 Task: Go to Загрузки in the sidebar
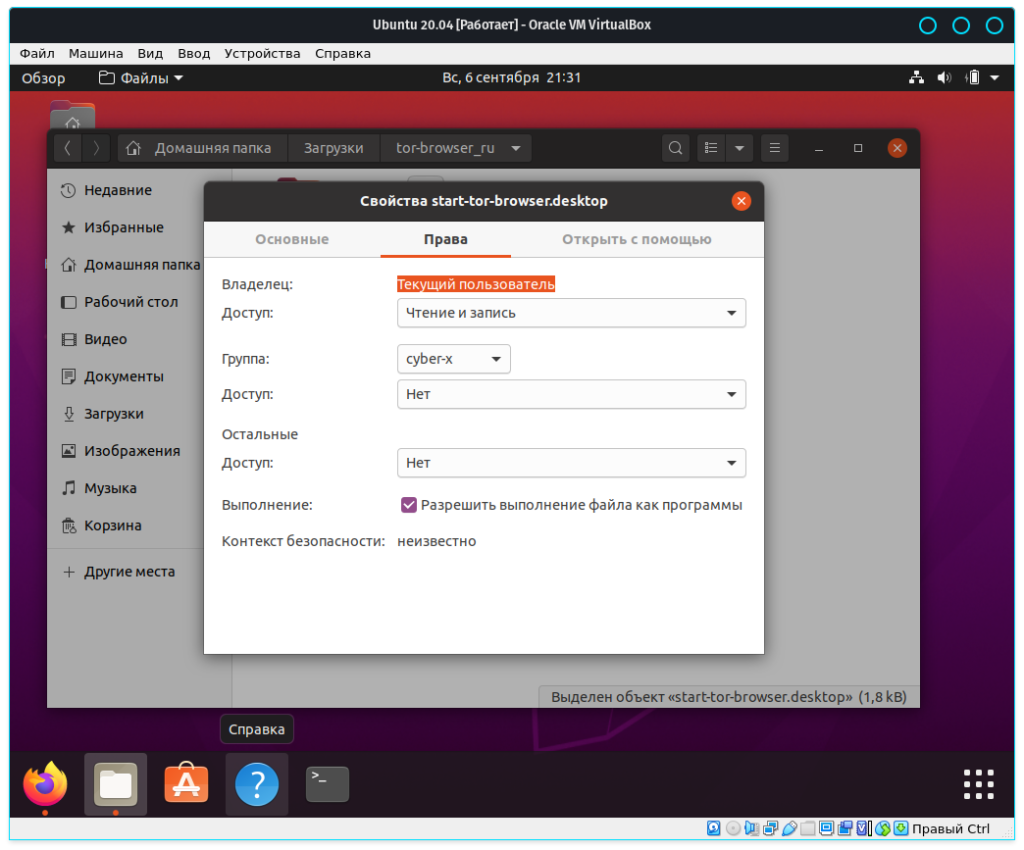113,414
